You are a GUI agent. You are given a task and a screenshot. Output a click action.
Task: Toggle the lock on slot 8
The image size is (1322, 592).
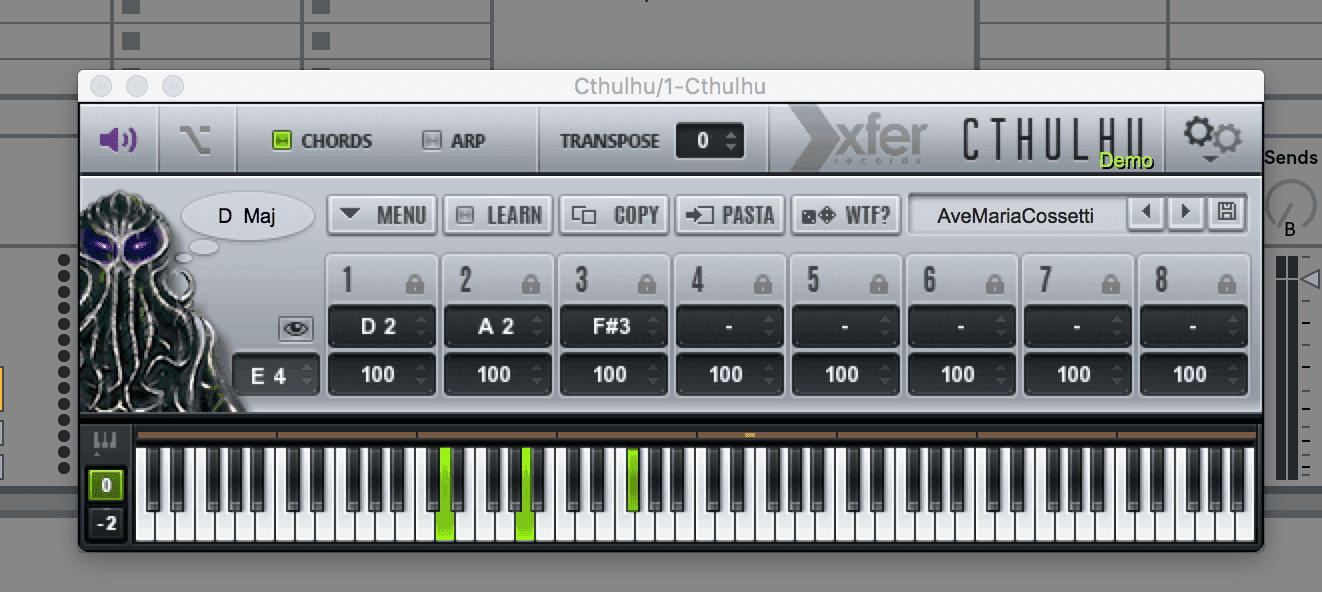1227,284
